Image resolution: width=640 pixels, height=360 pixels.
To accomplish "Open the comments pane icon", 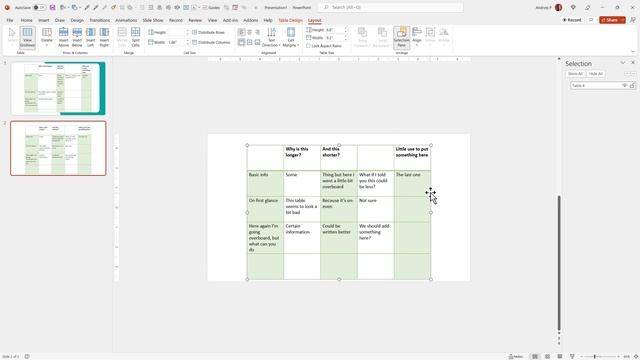I will pos(591,20).
